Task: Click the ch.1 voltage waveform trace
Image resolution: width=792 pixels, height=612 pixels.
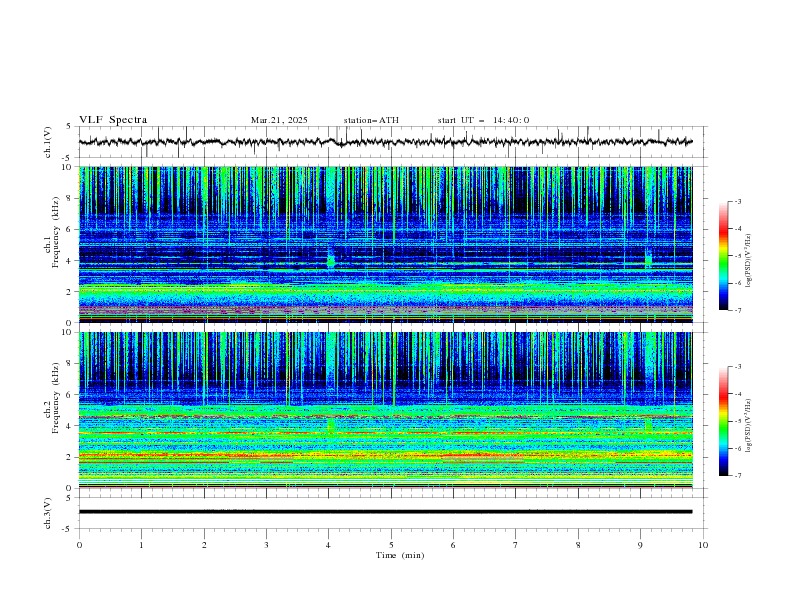Action: (385, 142)
